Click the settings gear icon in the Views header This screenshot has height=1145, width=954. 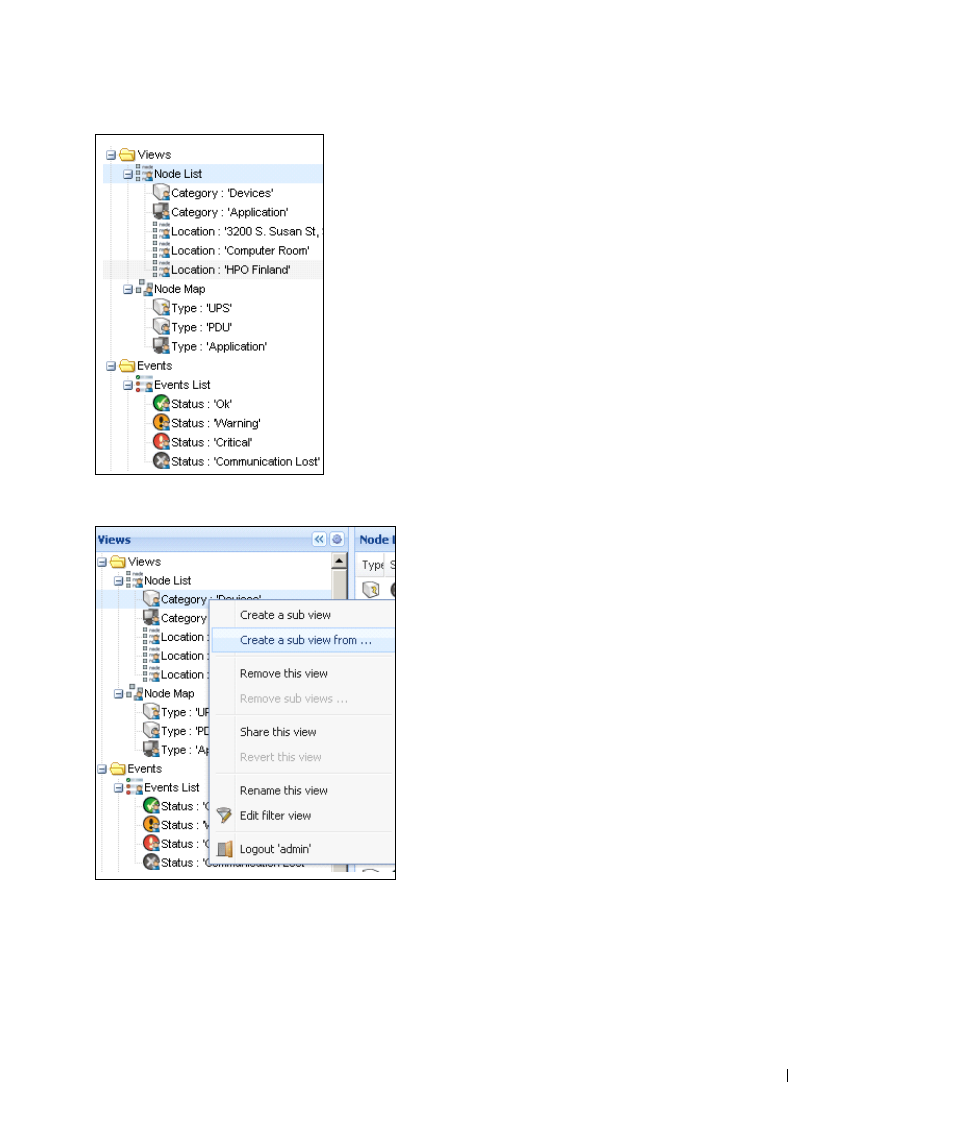tap(337, 540)
